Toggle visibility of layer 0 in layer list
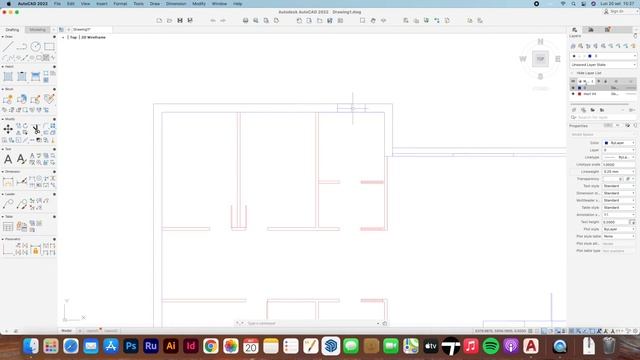The height and width of the screenshot is (360, 640). point(573,88)
